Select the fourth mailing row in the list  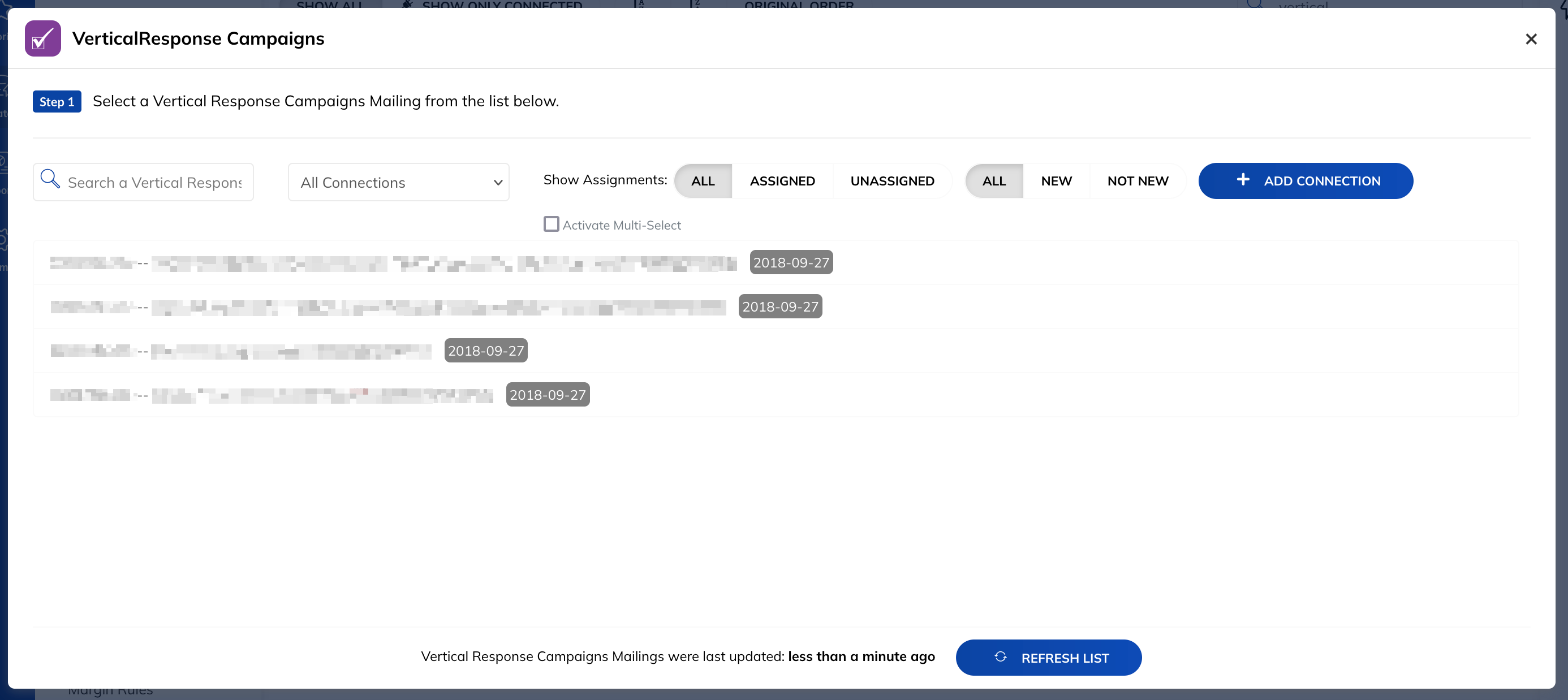pos(776,395)
